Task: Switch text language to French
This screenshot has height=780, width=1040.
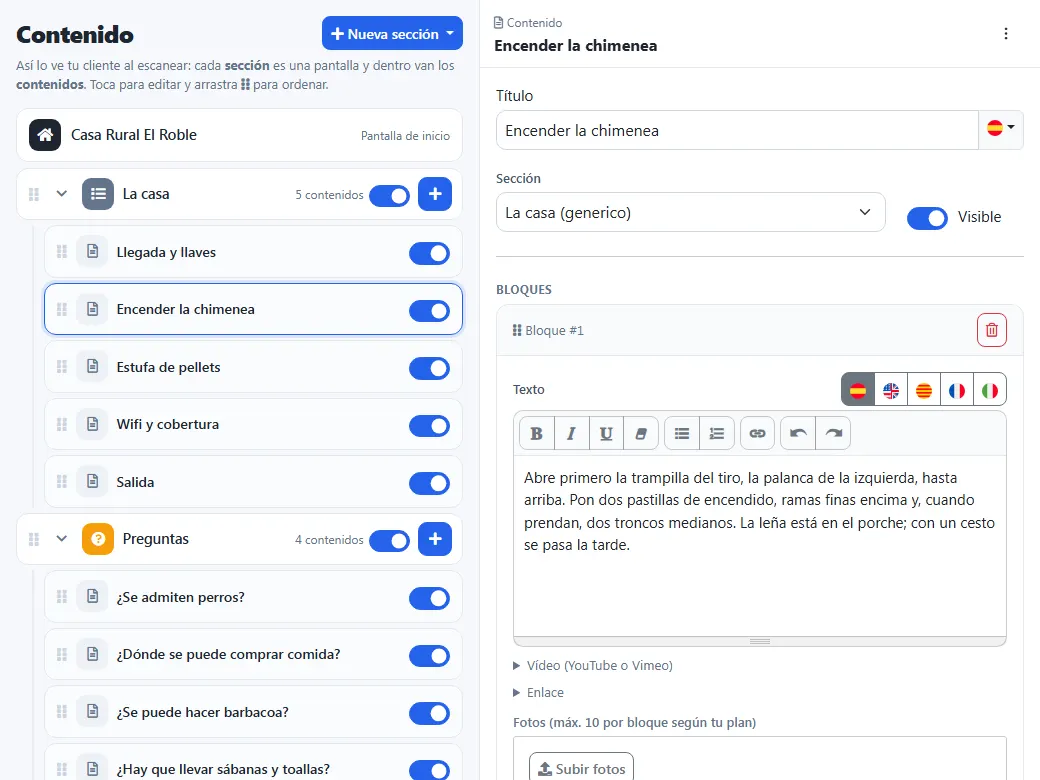Action: [x=956, y=390]
